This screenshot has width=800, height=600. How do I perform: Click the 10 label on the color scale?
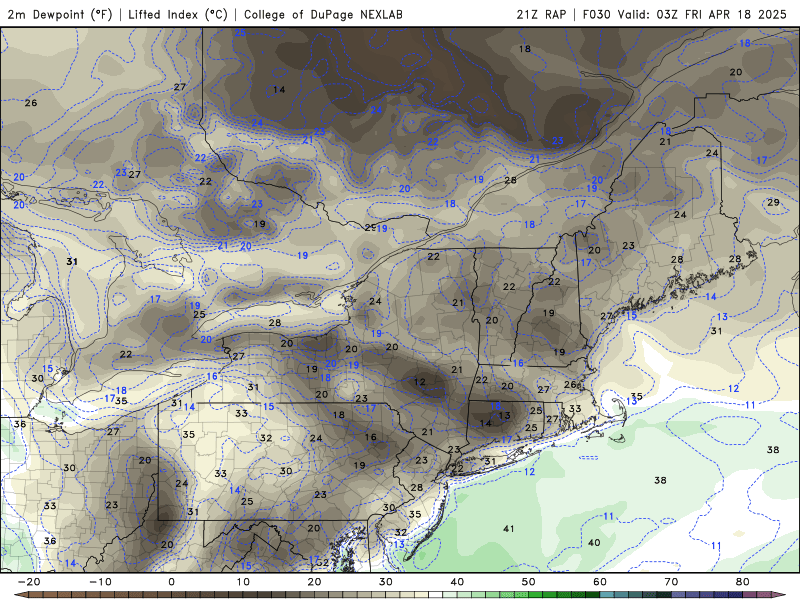point(243,582)
